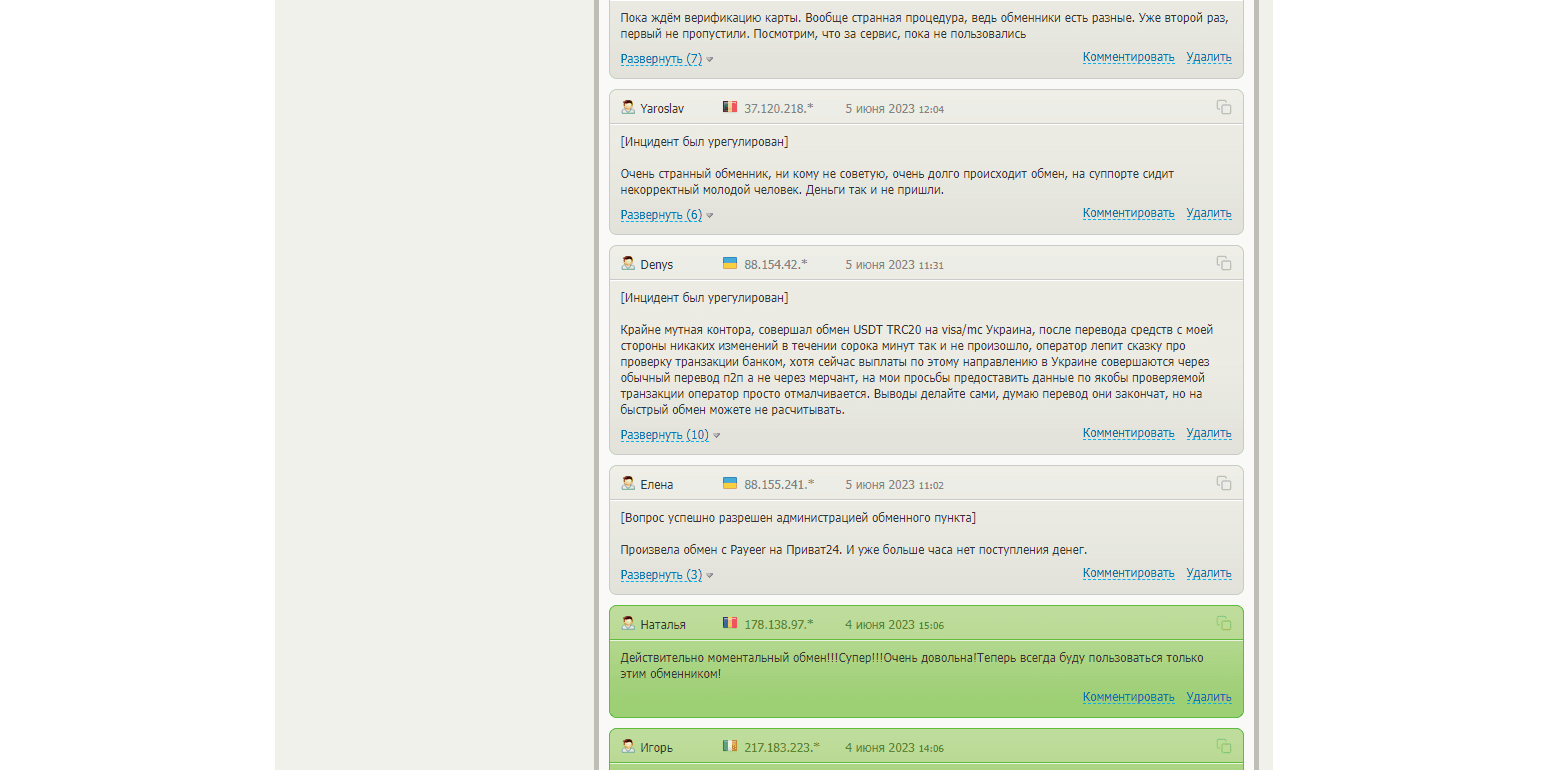The height and width of the screenshot is (770, 1545).
Task: Delete Наталья's green review with Удалить
Action: click(x=1208, y=697)
